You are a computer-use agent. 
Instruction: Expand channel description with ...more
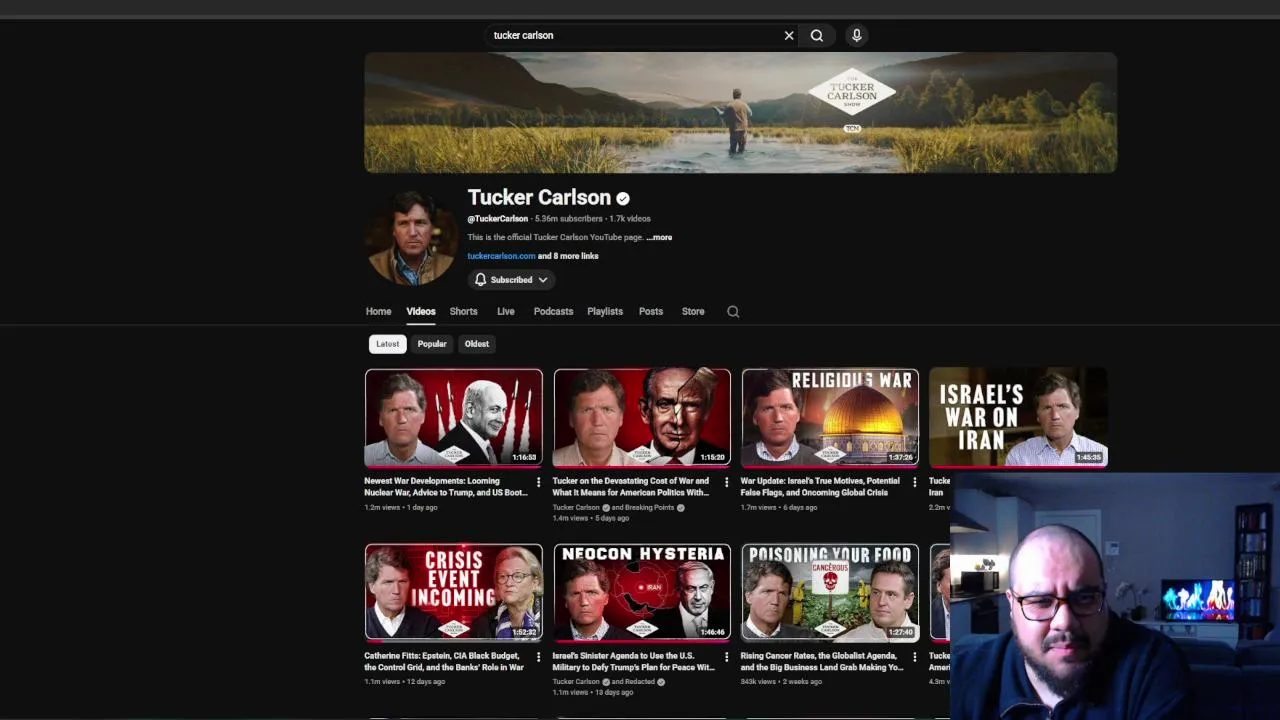659,237
